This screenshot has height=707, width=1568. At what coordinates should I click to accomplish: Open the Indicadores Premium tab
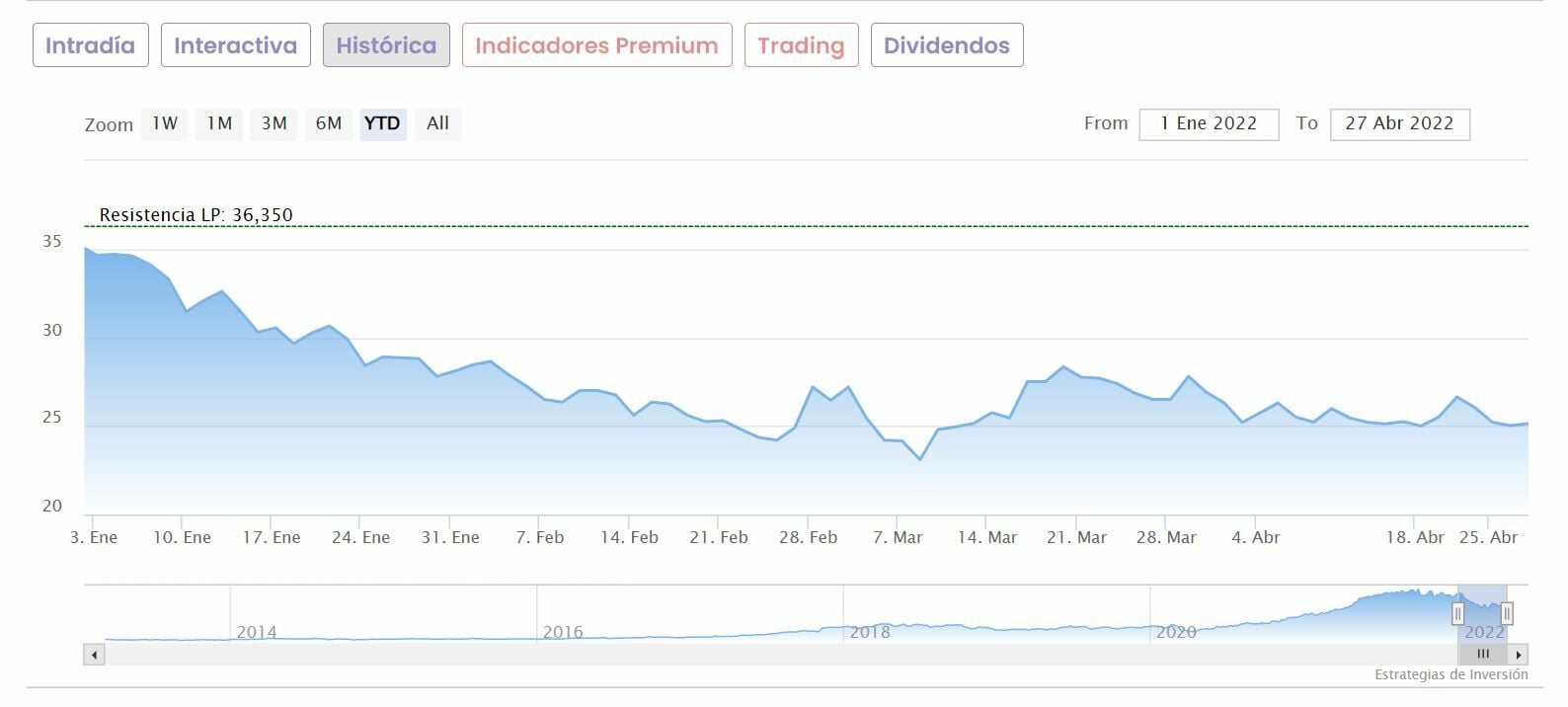coord(596,45)
